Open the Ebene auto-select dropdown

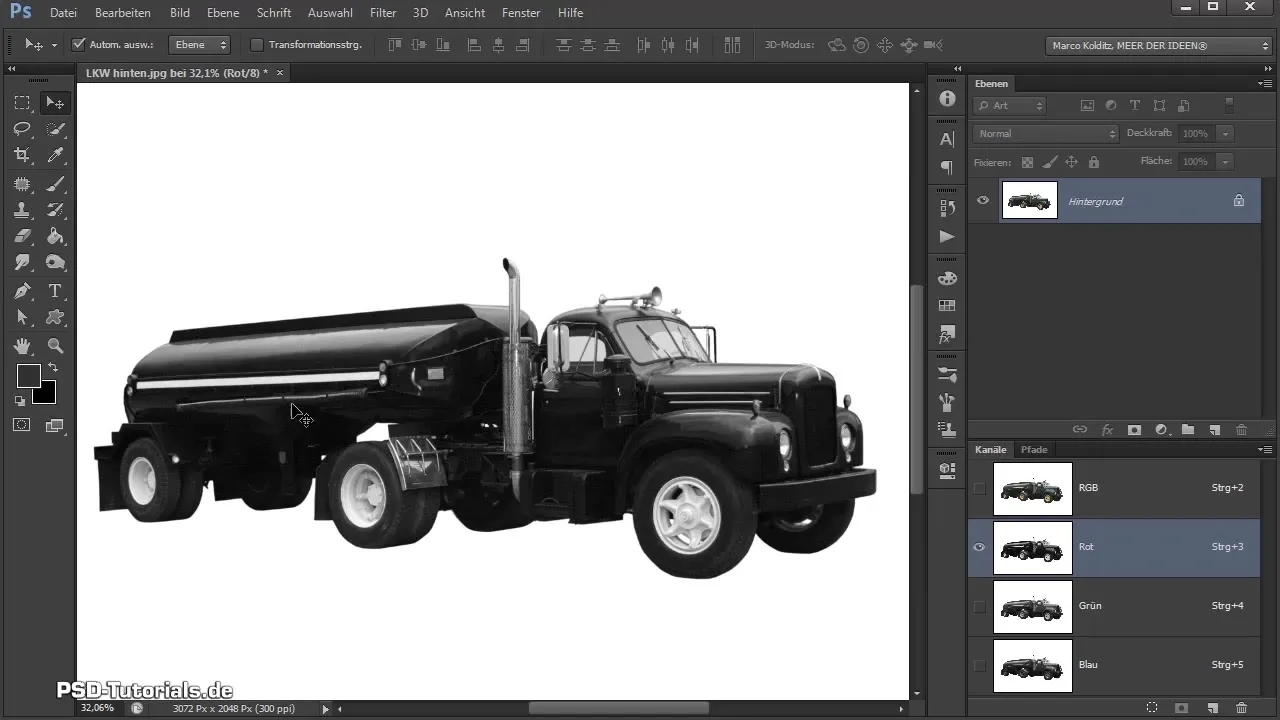(199, 45)
